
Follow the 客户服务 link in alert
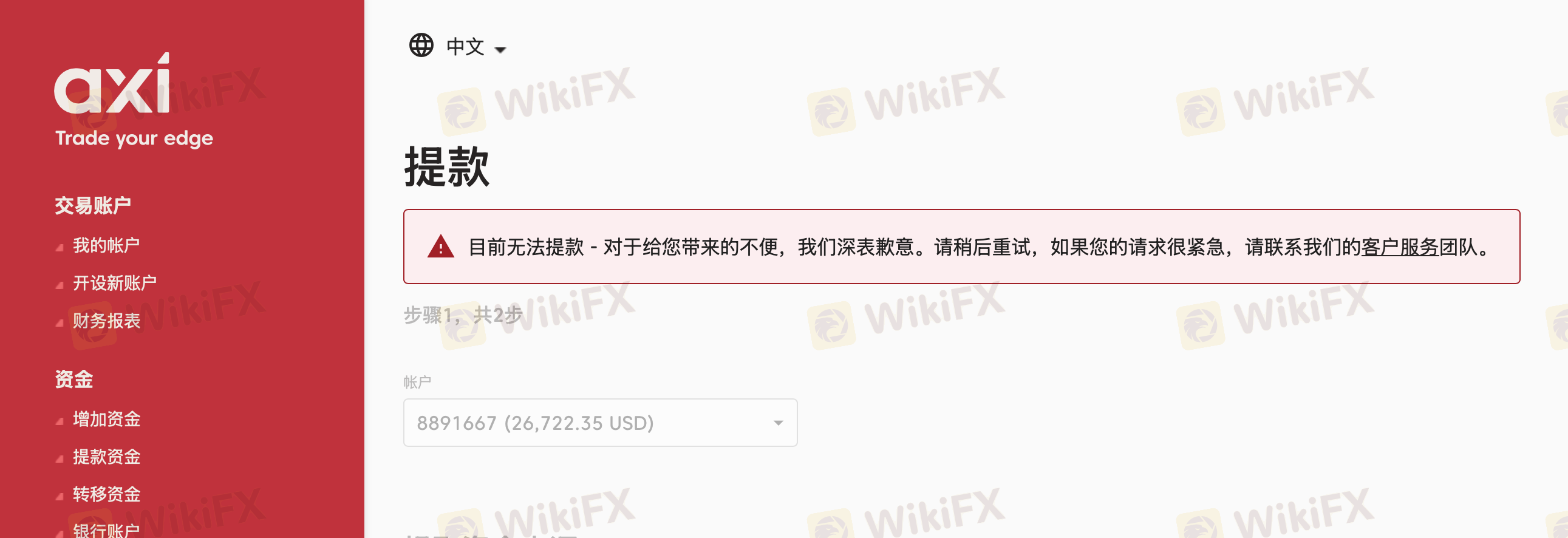[x=1399, y=247]
